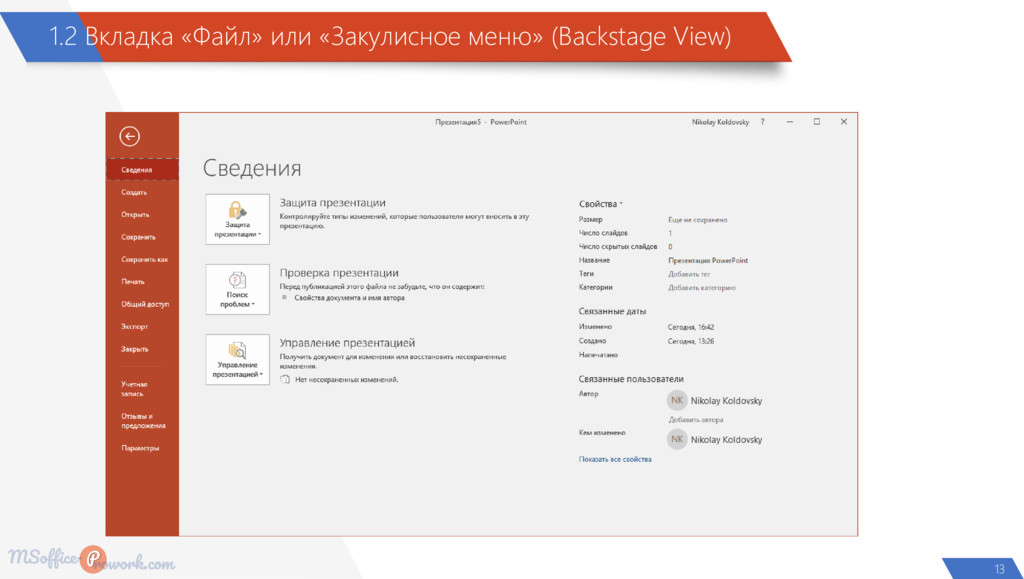Image resolution: width=1024 pixels, height=579 pixels.
Task: Click the Сведения page title
Action: [x=252, y=168]
